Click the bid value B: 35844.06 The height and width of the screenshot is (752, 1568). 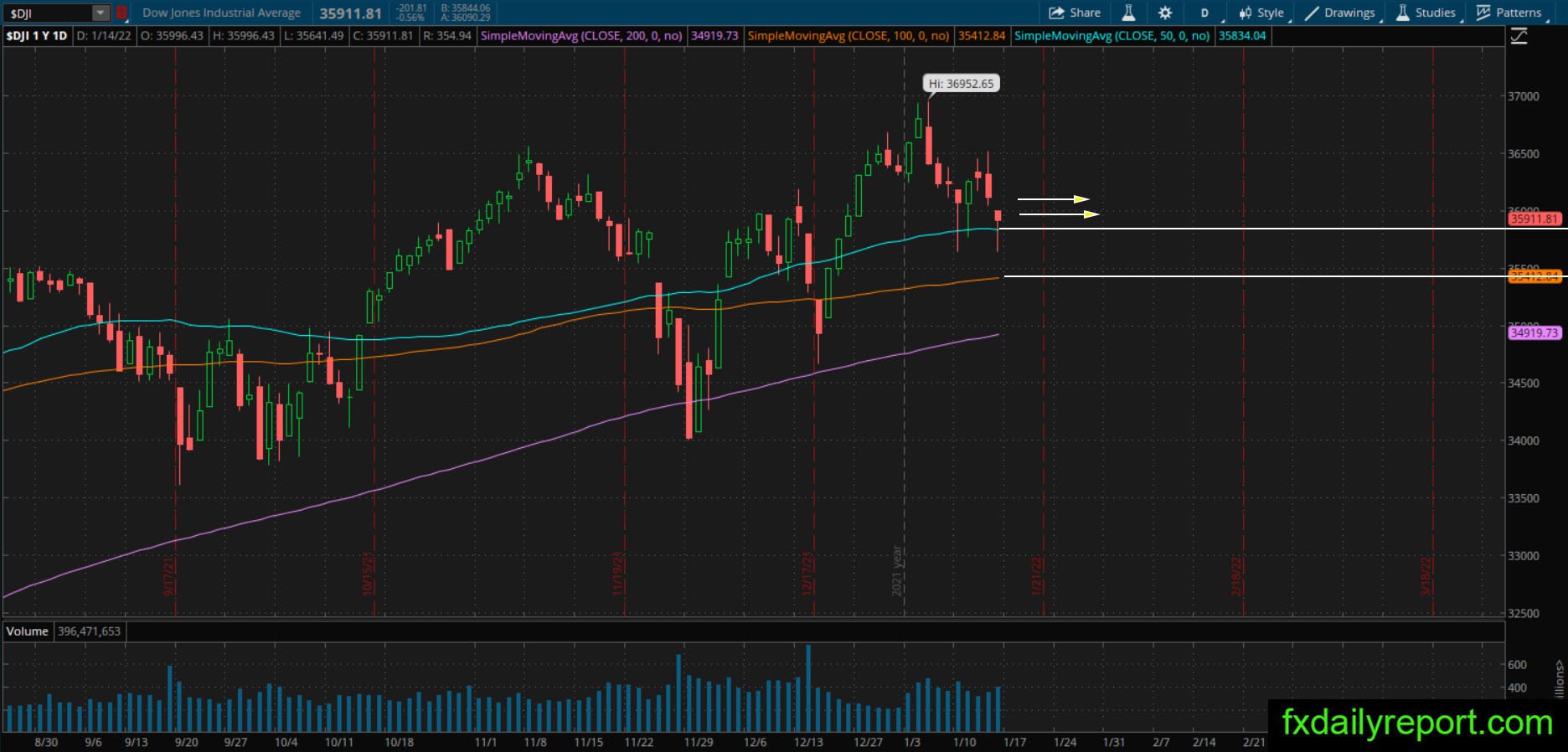tap(466, 8)
